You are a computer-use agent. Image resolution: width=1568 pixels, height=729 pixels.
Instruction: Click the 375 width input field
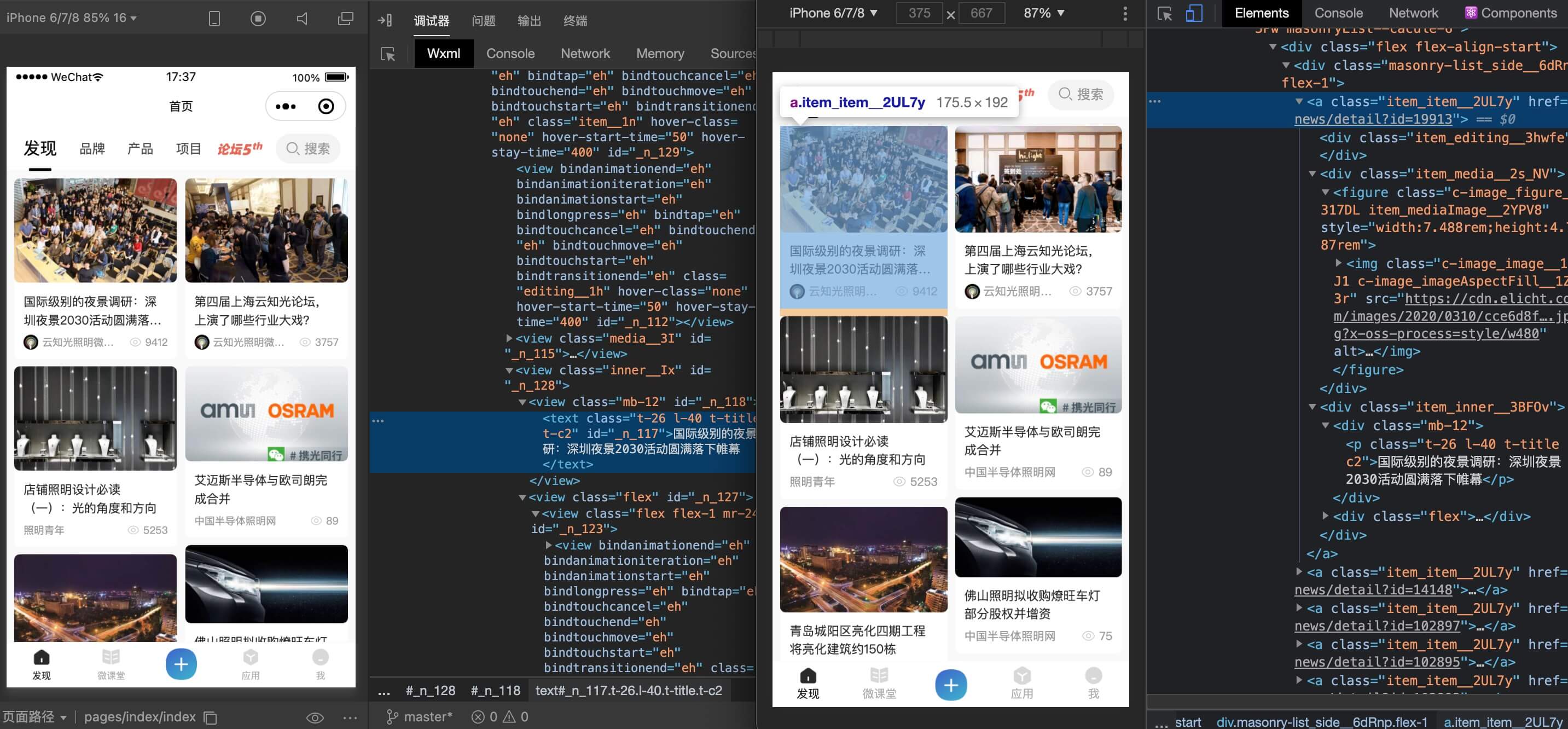point(919,13)
